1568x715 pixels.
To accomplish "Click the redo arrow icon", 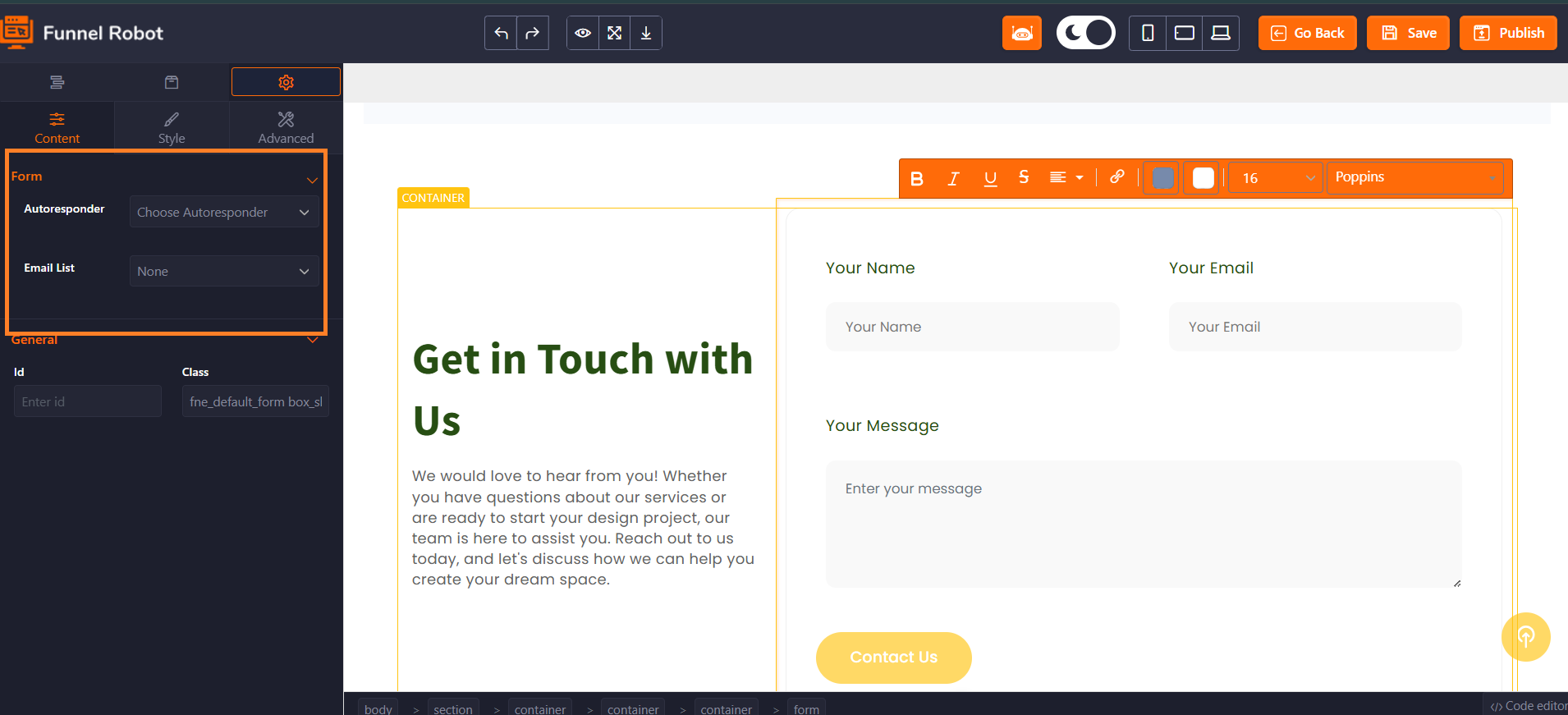I will pyautogui.click(x=533, y=33).
